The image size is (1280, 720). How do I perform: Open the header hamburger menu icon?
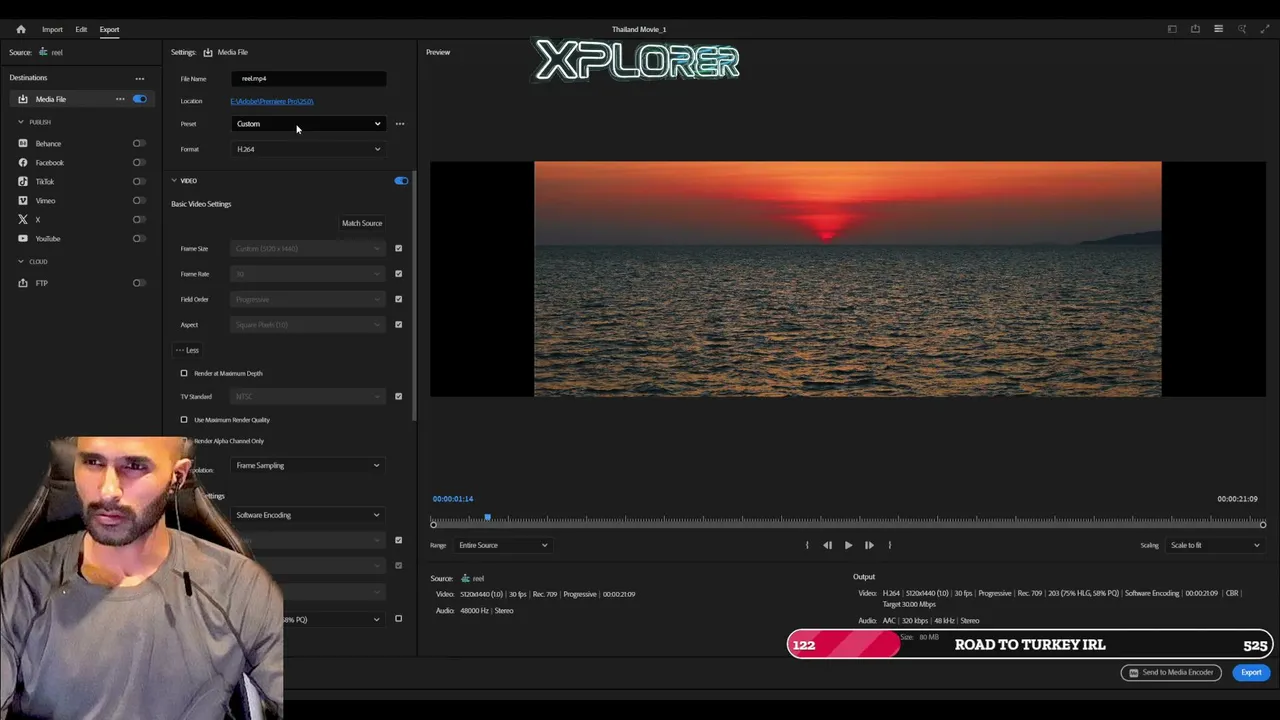pos(1218,29)
